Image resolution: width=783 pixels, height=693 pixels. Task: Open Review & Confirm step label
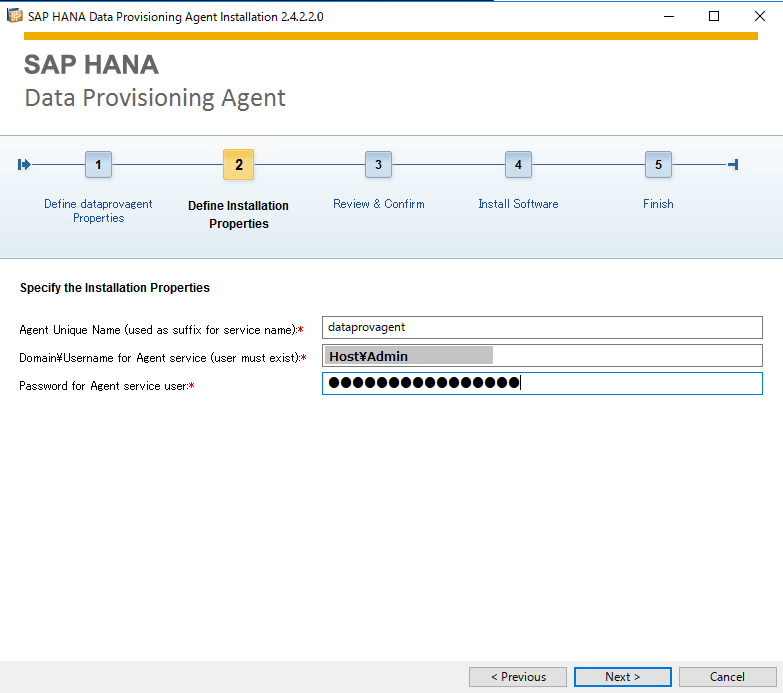tap(379, 204)
